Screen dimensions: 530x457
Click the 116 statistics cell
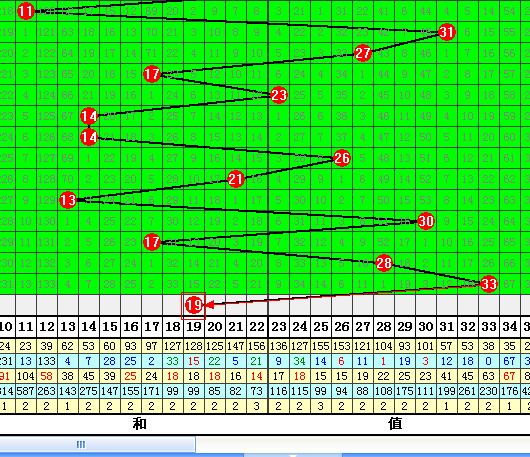(279, 391)
